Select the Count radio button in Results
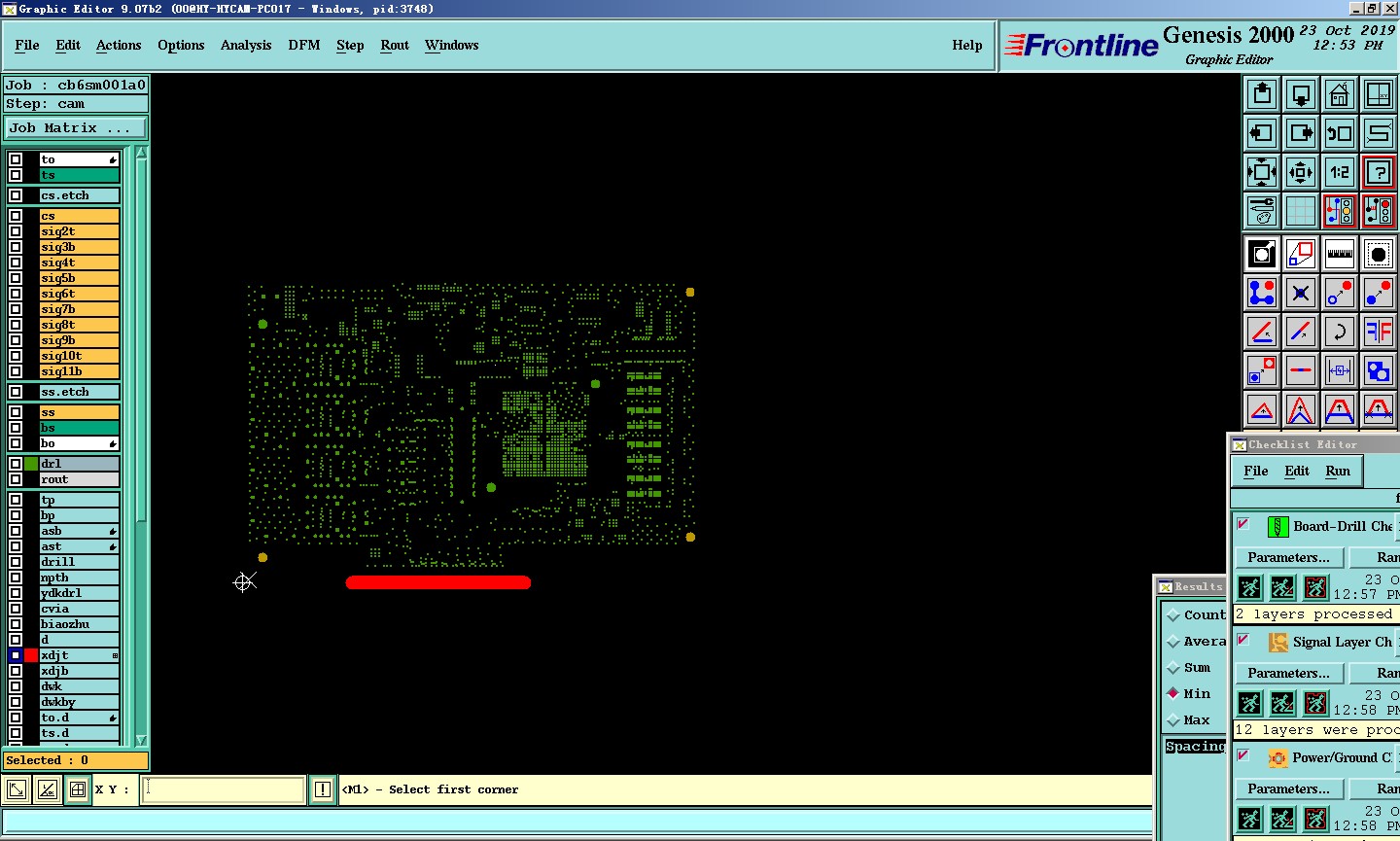 (x=1173, y=615)
